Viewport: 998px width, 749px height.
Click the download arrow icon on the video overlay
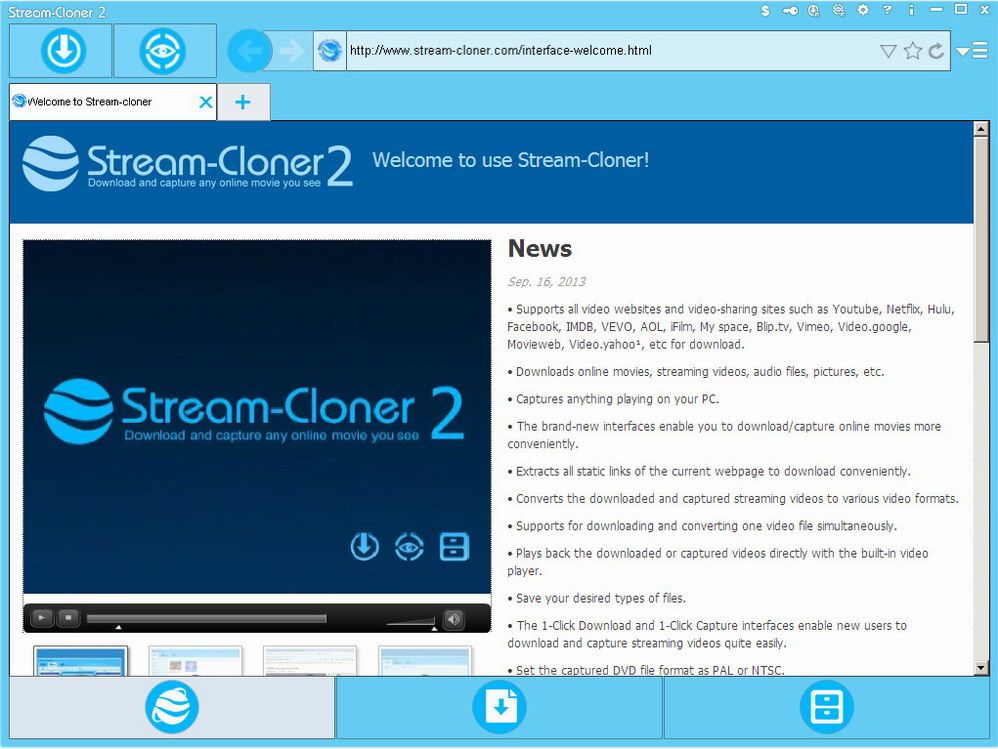click(364, 546)
